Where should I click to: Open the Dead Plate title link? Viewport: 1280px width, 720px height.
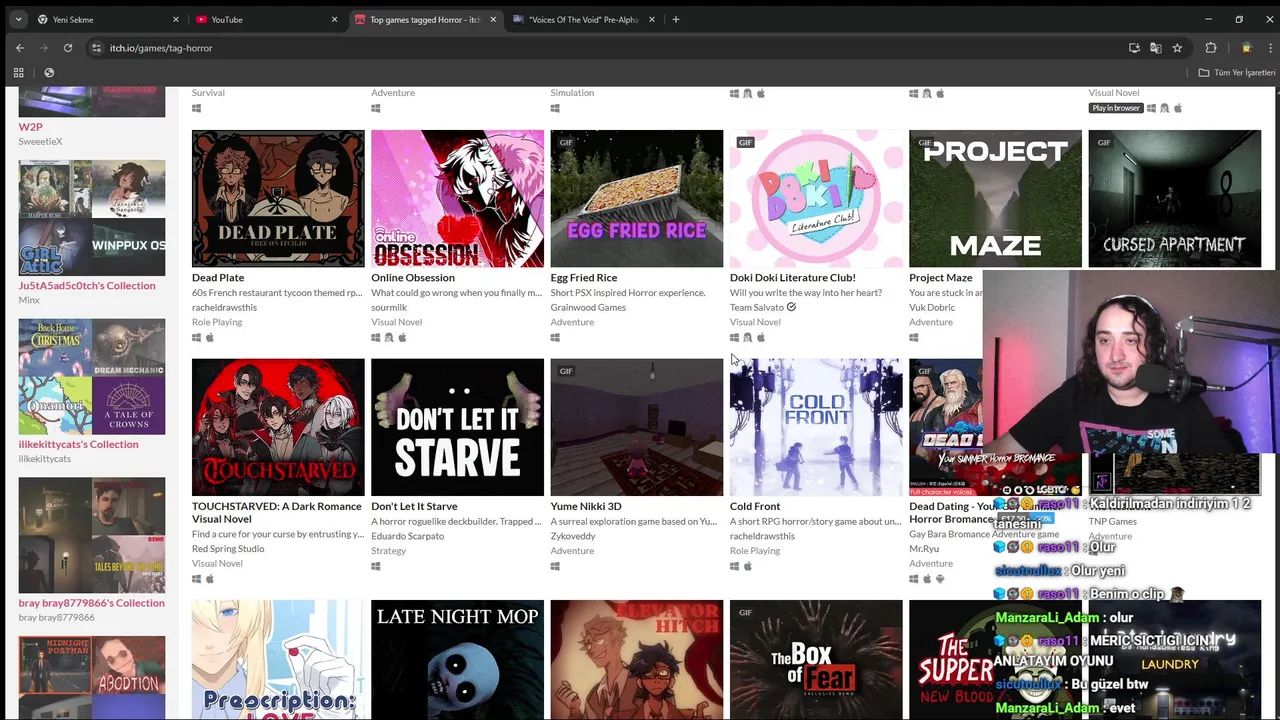pos(218,277)
